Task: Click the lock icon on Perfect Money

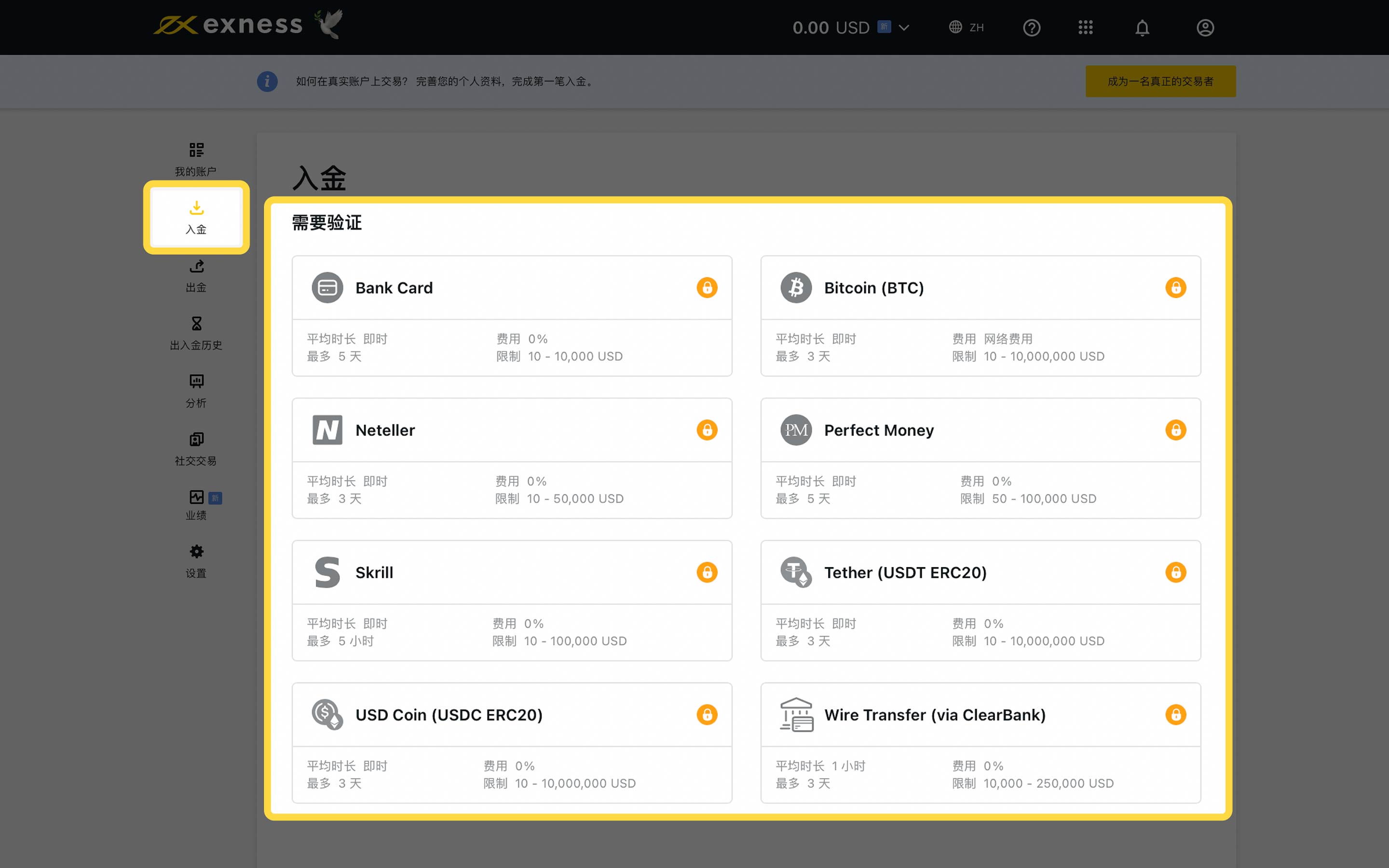Action: (1175, 430)
